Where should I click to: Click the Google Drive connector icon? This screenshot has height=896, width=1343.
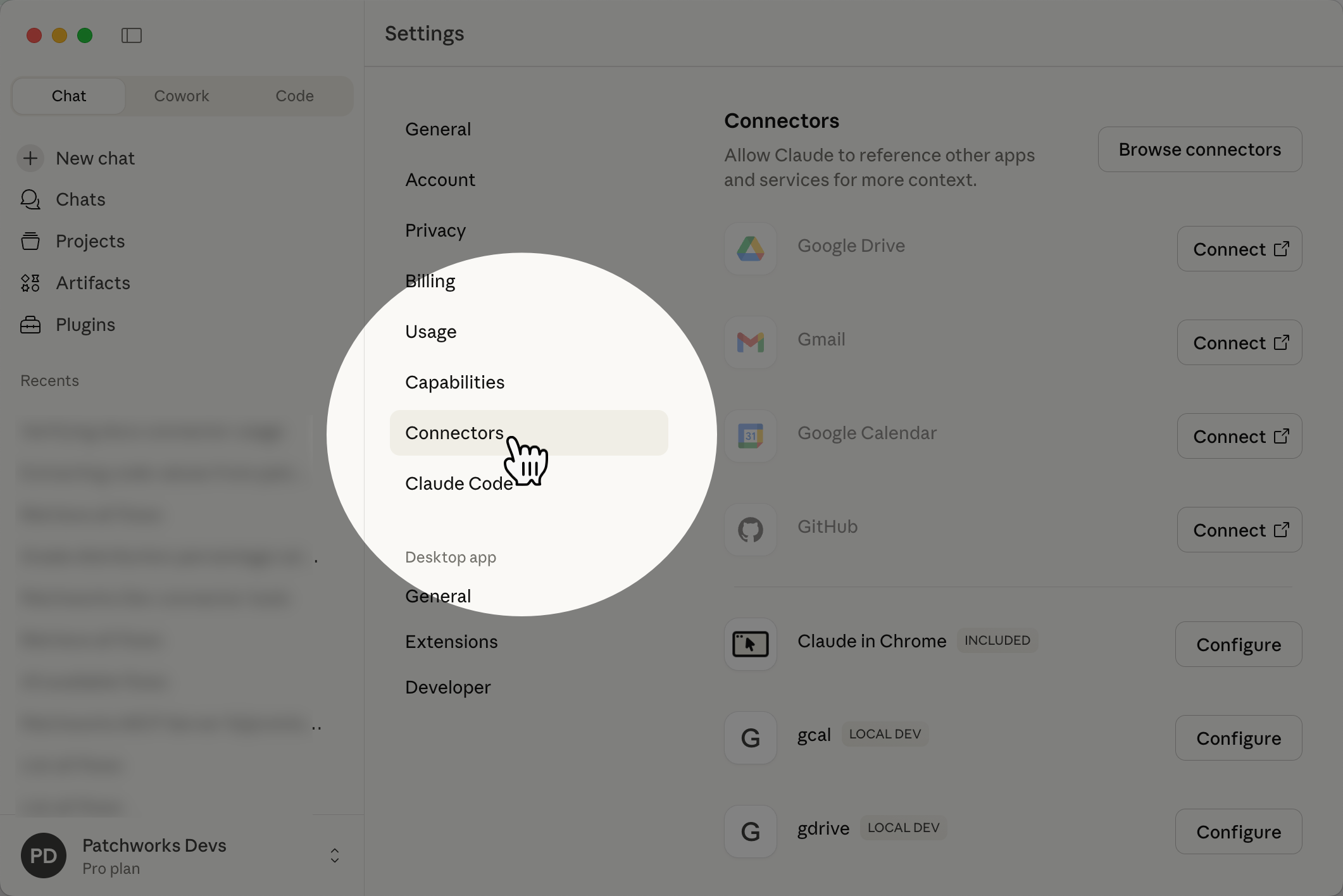click(750, 249)
